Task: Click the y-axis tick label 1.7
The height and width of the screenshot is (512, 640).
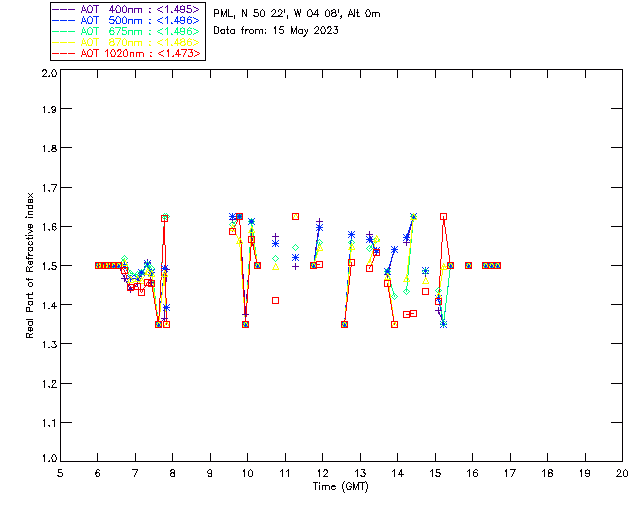Action: (49, 188)
